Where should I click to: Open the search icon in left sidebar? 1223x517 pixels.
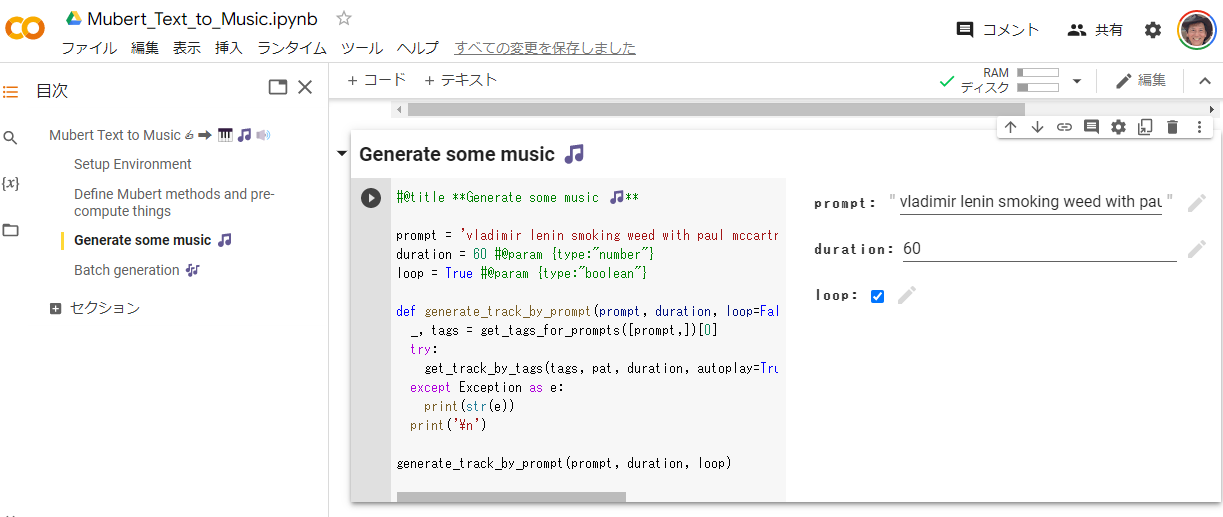(x=10, y=138)
